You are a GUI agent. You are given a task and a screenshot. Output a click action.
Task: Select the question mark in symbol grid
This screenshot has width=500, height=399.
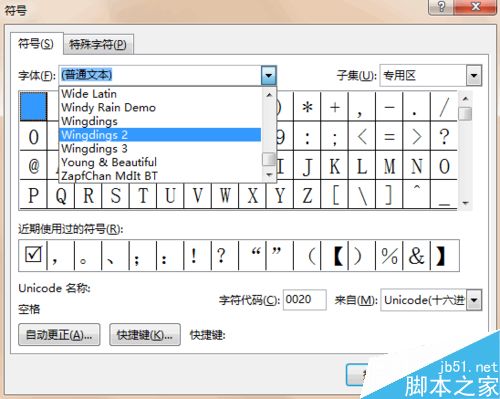444,136
